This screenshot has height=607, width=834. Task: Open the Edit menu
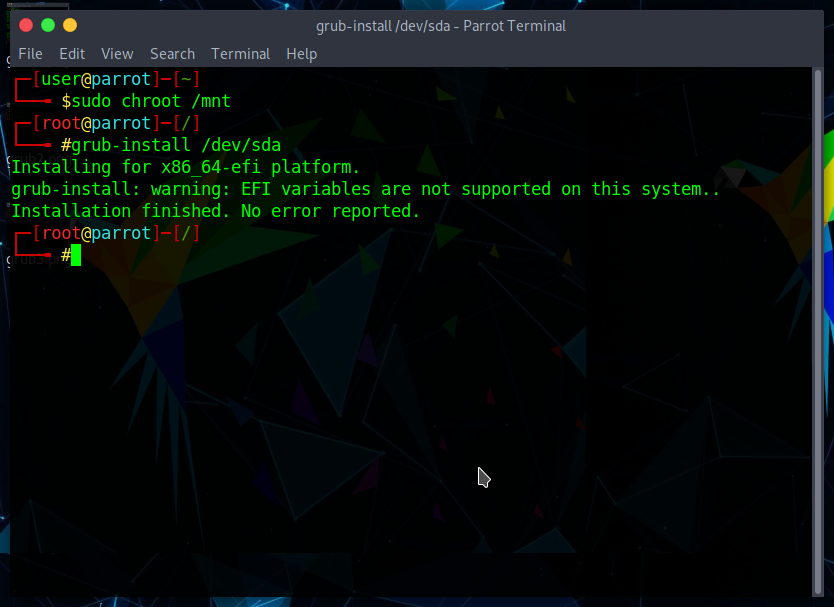pyautogui.click(x=72, y=54)
